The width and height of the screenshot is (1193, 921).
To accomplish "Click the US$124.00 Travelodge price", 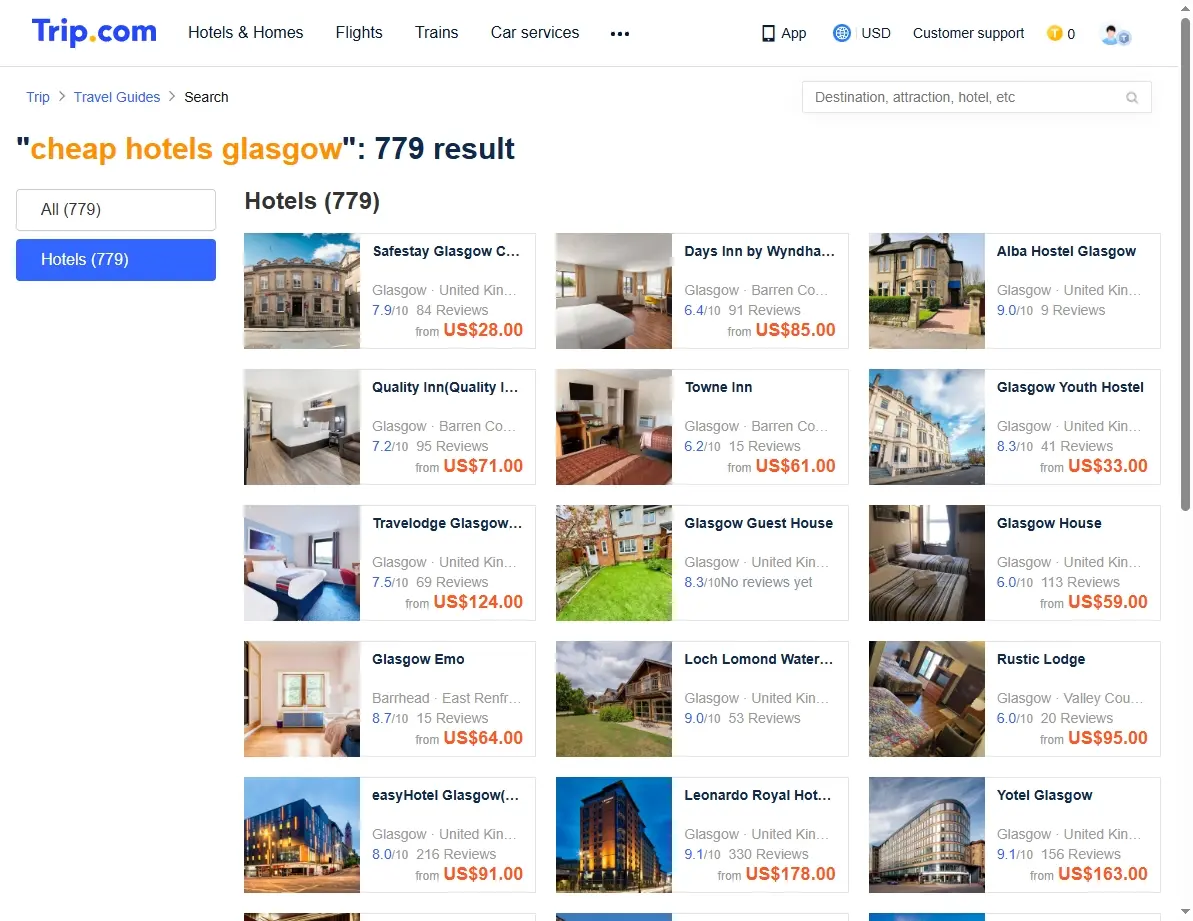I will pos(479,602).
